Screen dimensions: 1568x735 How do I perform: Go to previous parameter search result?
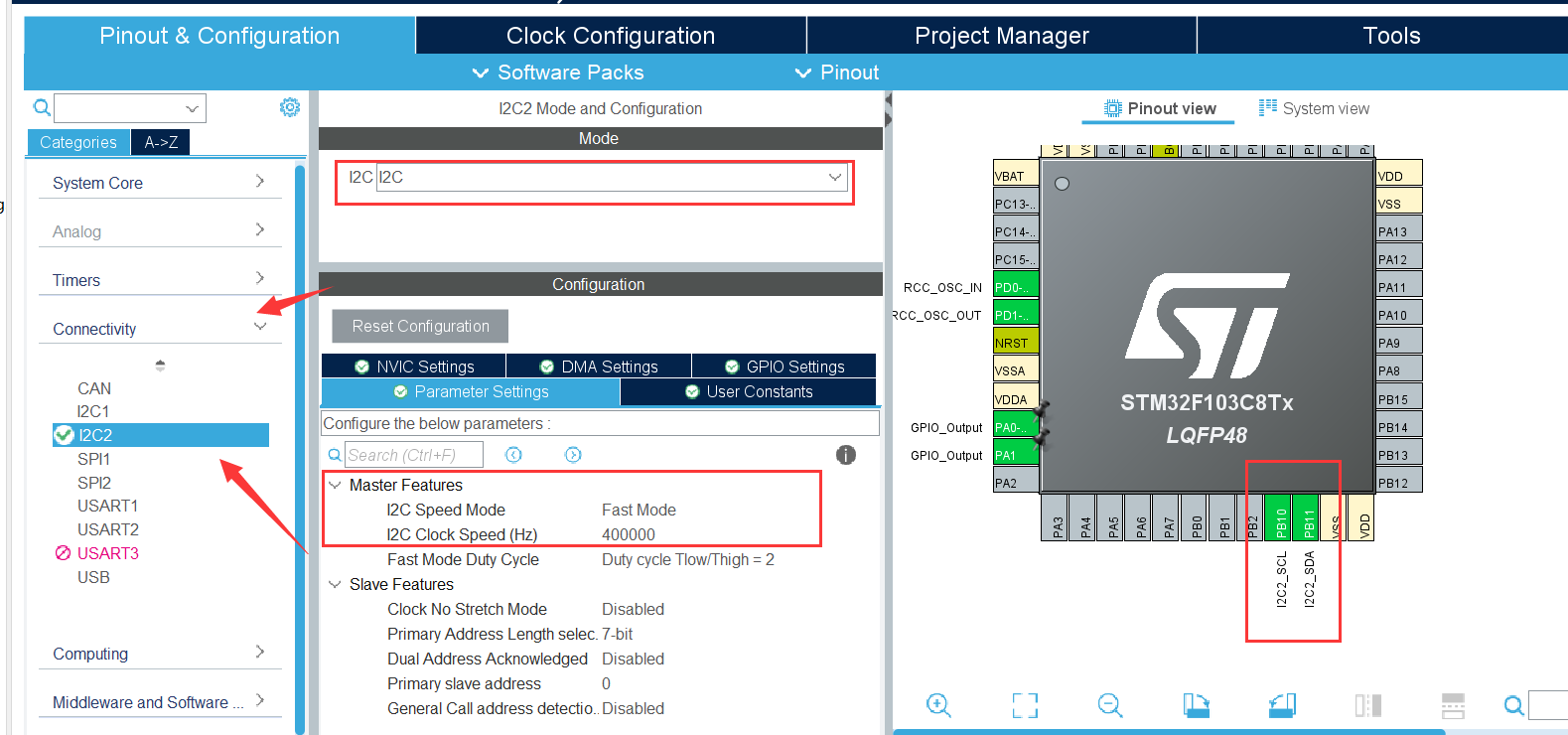(513, 455)
